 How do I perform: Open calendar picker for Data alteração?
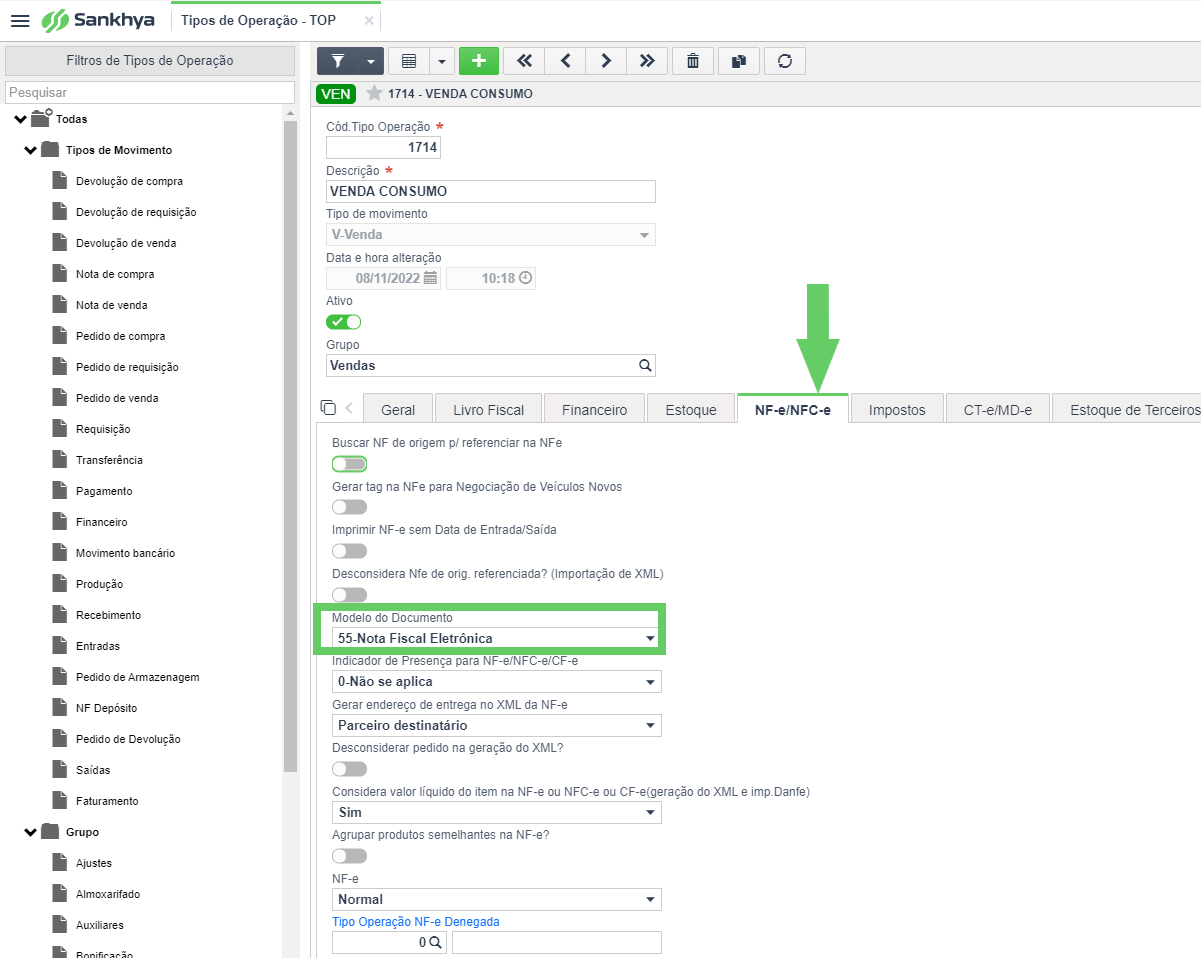click(x=430, y=278)
